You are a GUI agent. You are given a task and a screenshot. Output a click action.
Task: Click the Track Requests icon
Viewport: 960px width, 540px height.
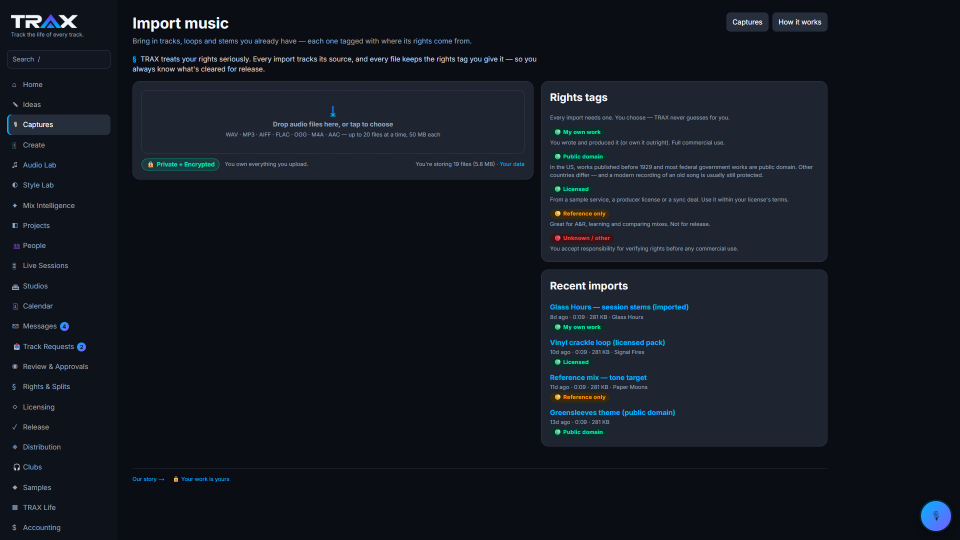point(17,347)
